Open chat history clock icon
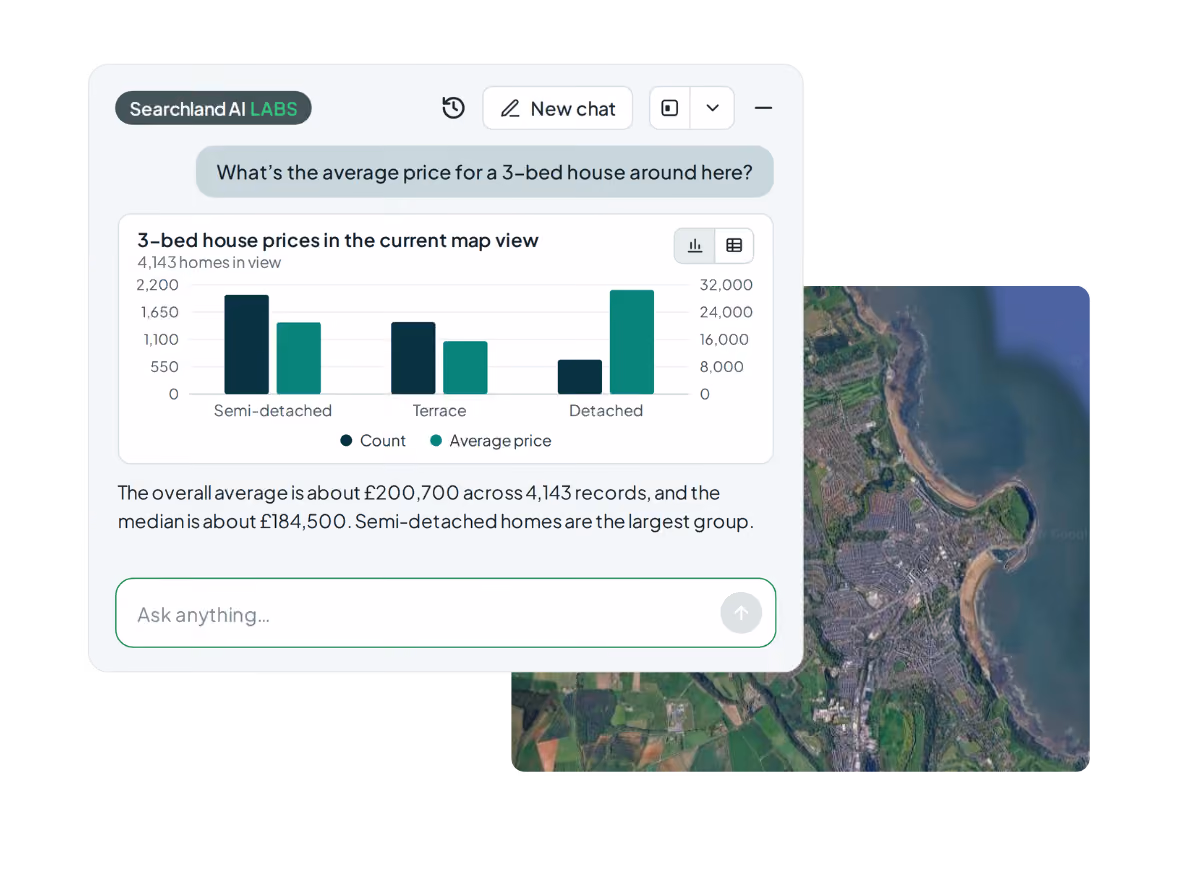1200x878 pixels. [x=453, y=108]
